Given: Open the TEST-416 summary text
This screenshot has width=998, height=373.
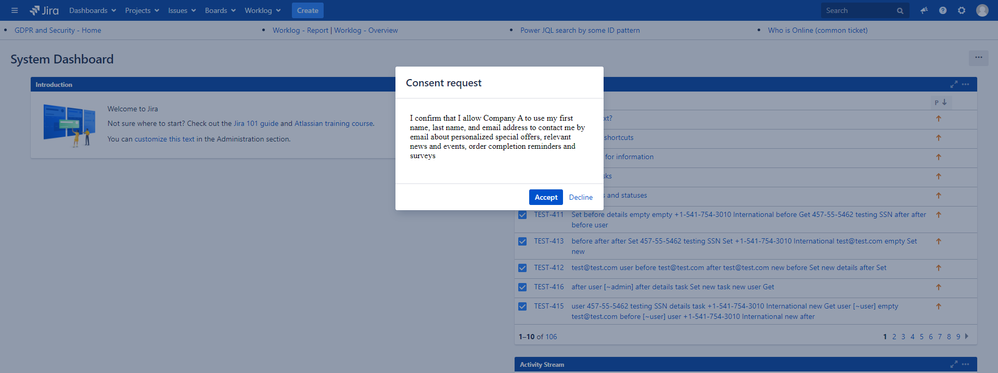Looking at the screenshot, I should (x=673, y=287).
